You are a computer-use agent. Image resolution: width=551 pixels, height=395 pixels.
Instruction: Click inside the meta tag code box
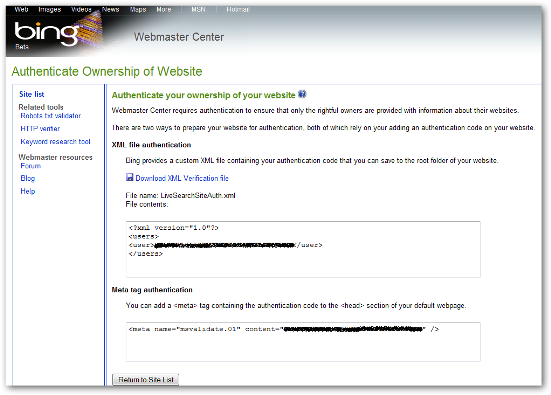303,342
